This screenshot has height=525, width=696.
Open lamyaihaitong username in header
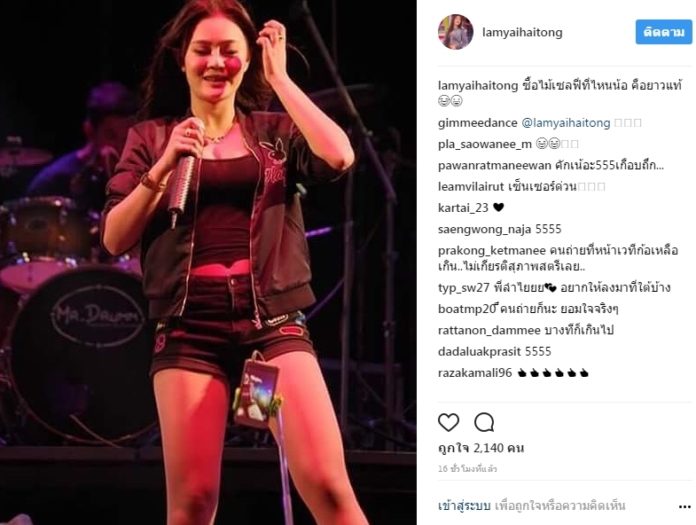tap(522, 32)
